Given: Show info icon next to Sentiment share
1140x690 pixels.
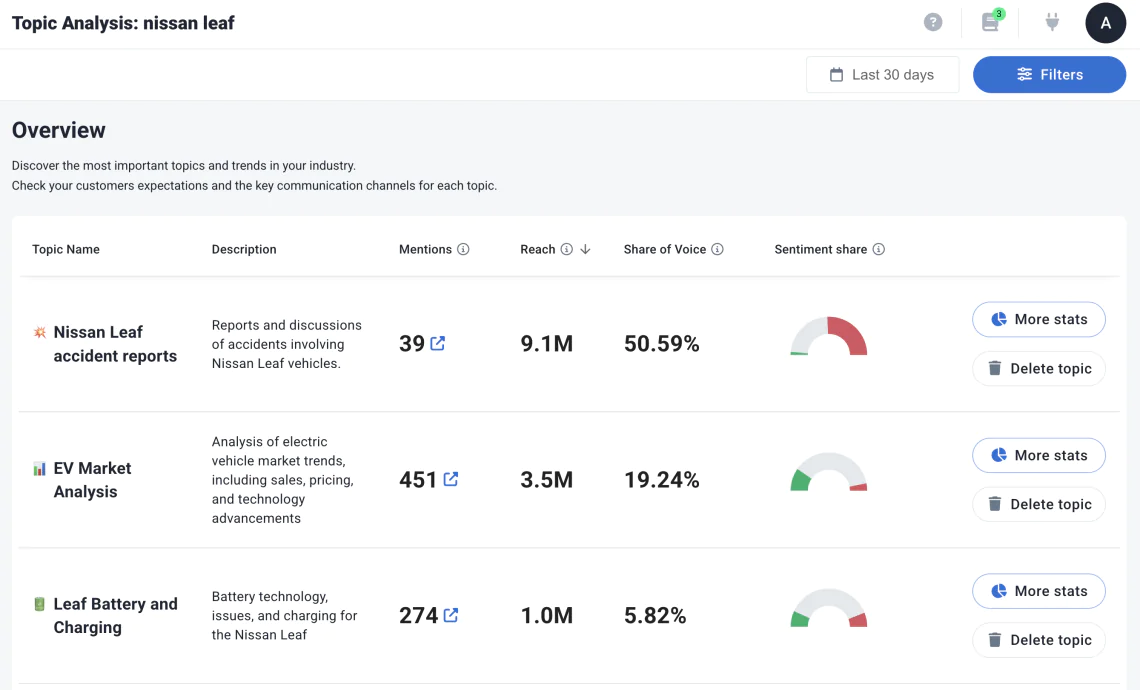Looking at the screenshot, I should point(878,249).
